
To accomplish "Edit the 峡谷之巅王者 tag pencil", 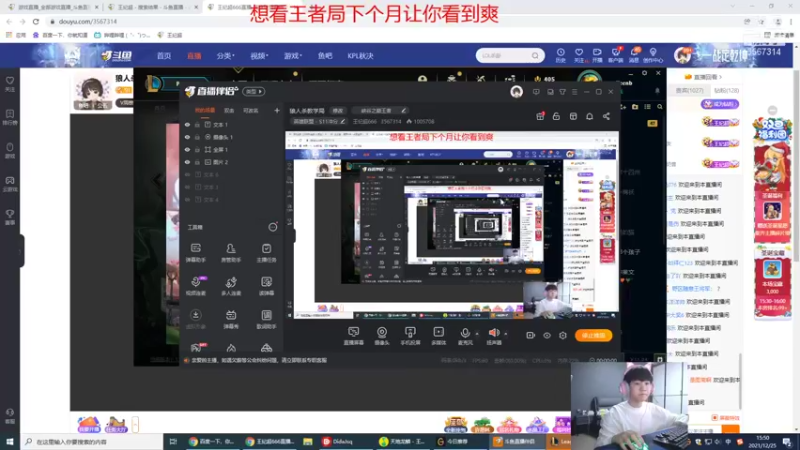I will pos(403,111).
